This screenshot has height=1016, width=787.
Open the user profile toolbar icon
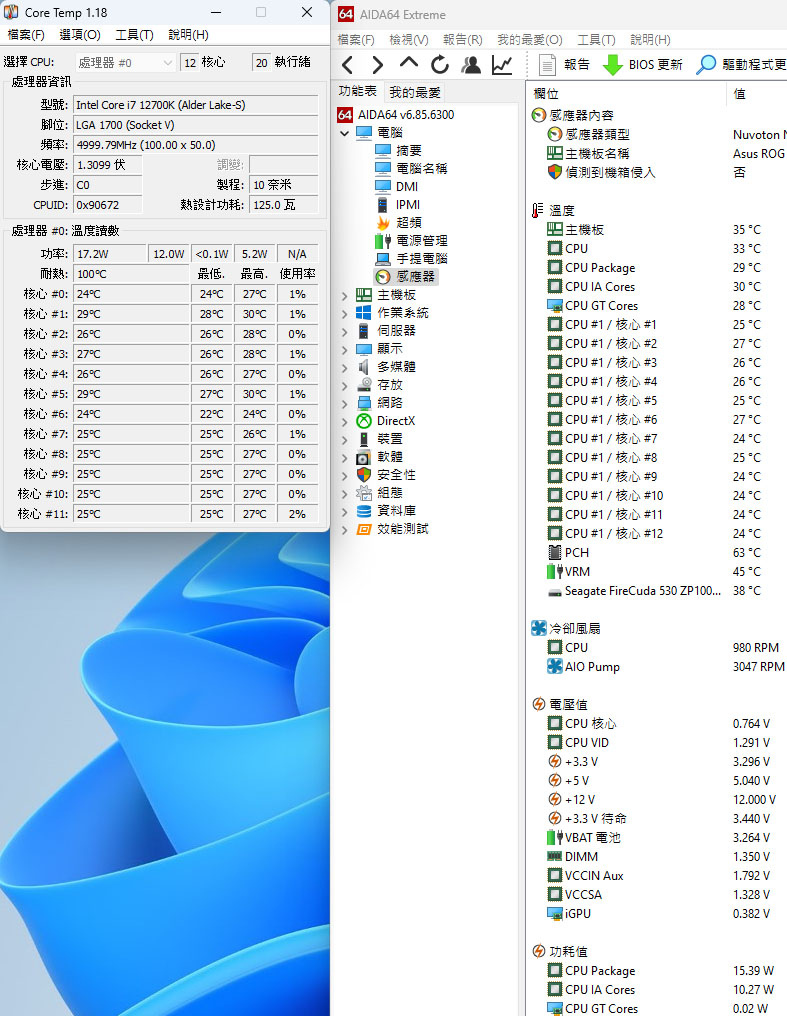[471, 65]
